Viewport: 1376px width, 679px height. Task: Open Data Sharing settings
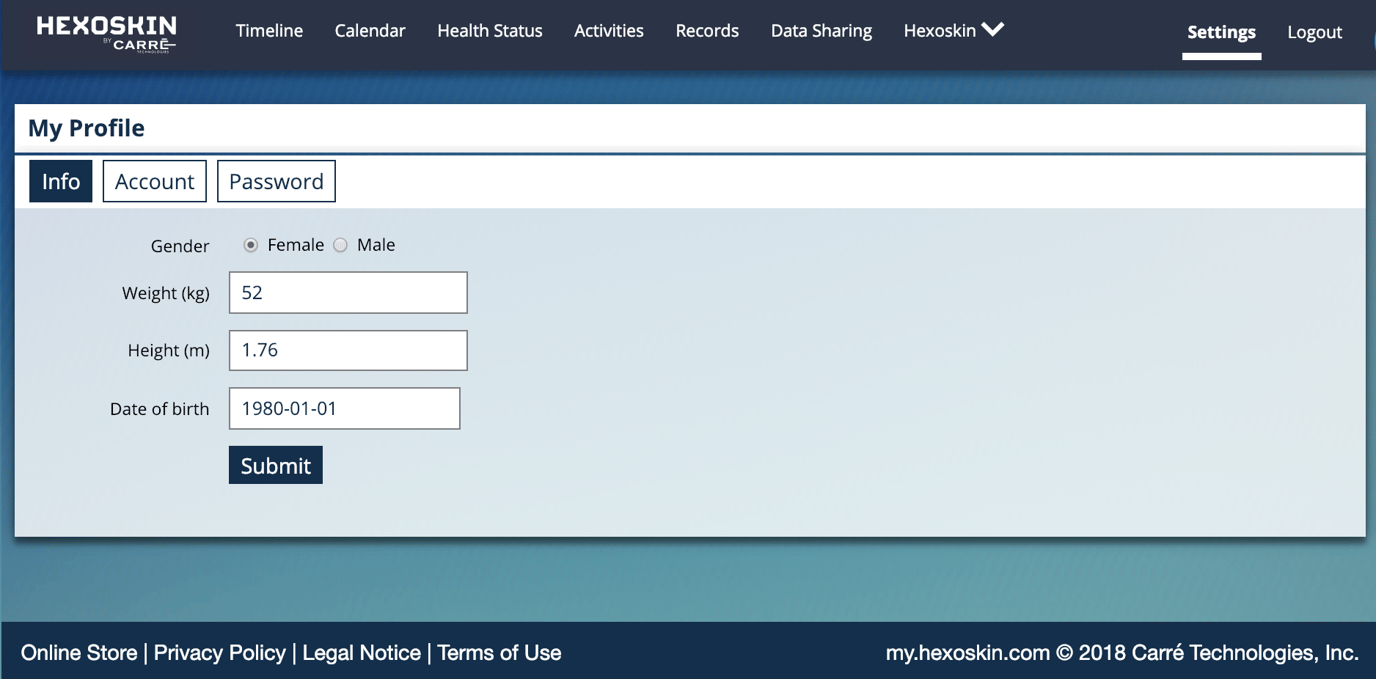(820, 30)
